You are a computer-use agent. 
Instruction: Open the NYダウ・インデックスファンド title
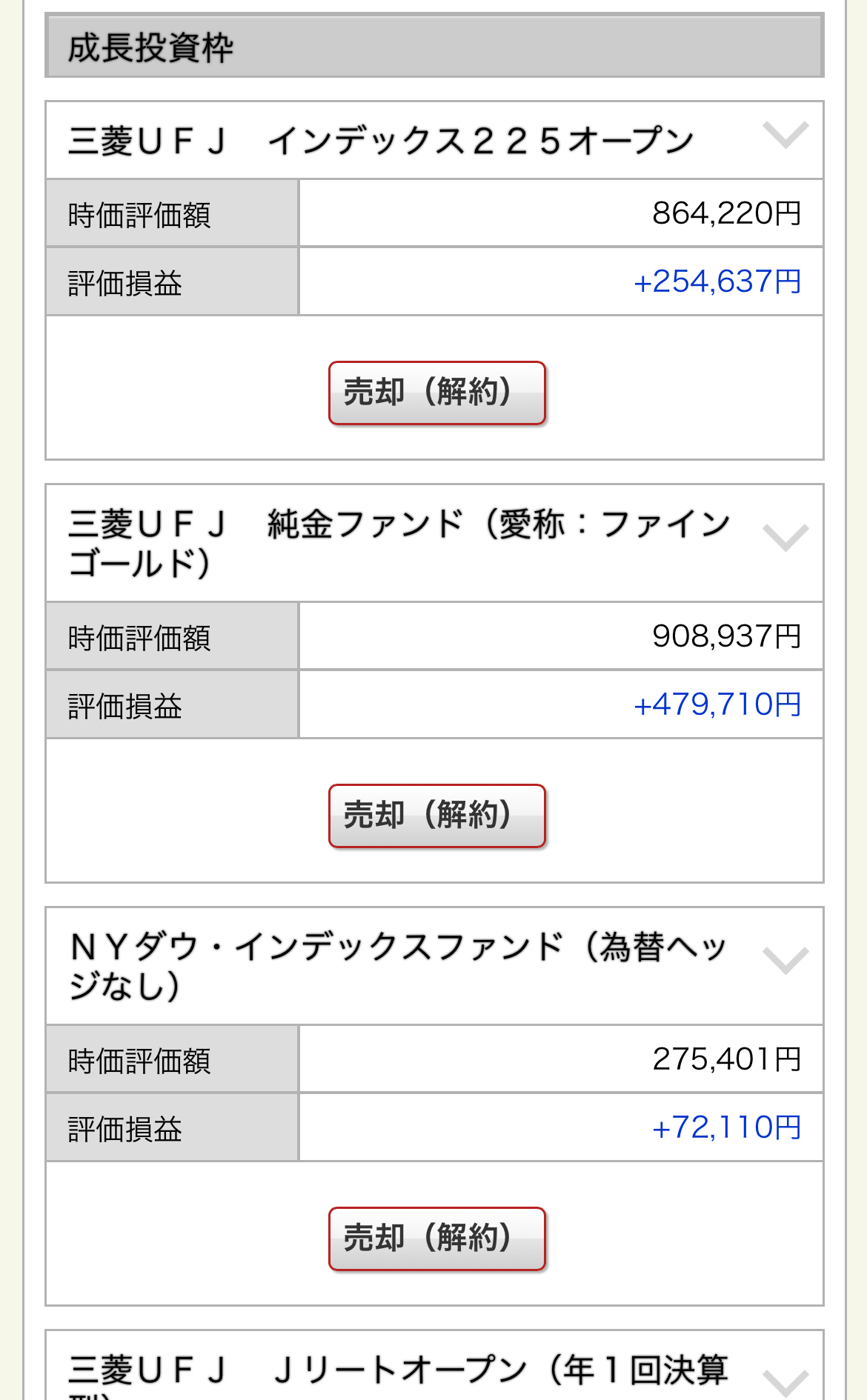(x=397, y=966)
